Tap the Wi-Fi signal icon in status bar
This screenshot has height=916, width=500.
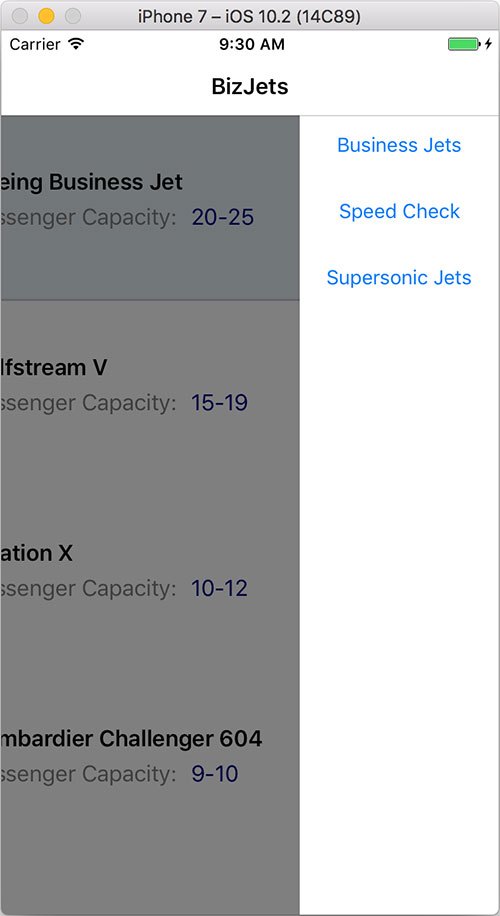click(76, 44)
